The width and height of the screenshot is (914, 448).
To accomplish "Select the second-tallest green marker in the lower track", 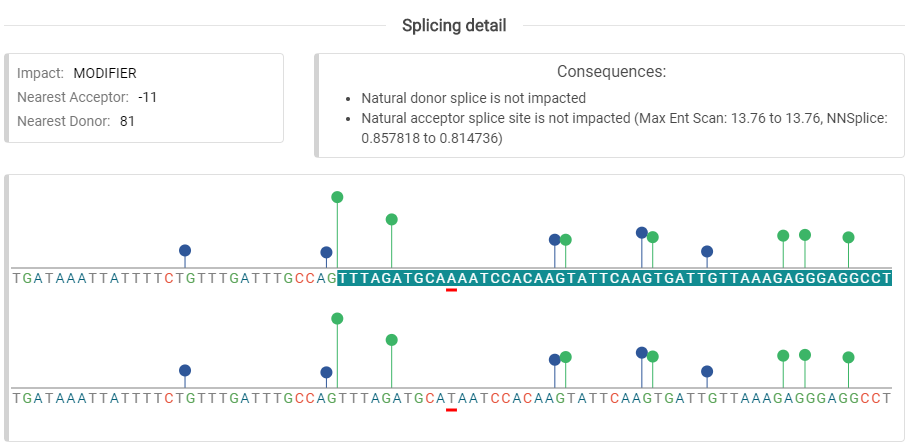I will 392,340.
